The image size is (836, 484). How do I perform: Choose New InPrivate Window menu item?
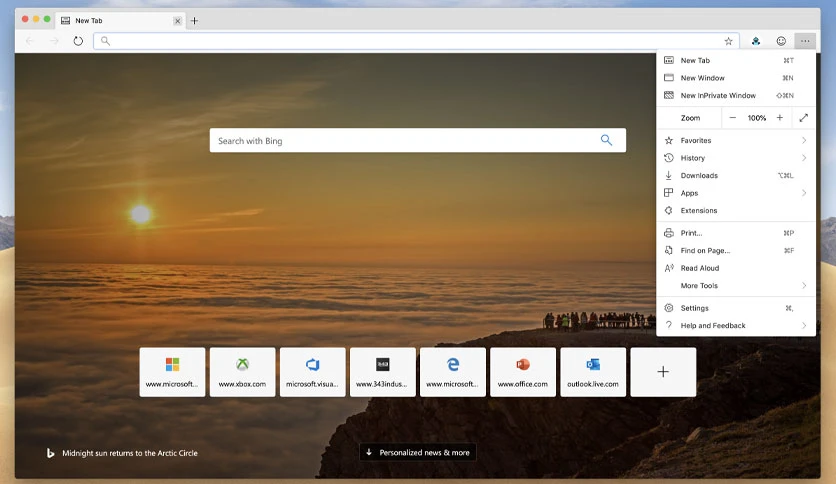point(736,95)
